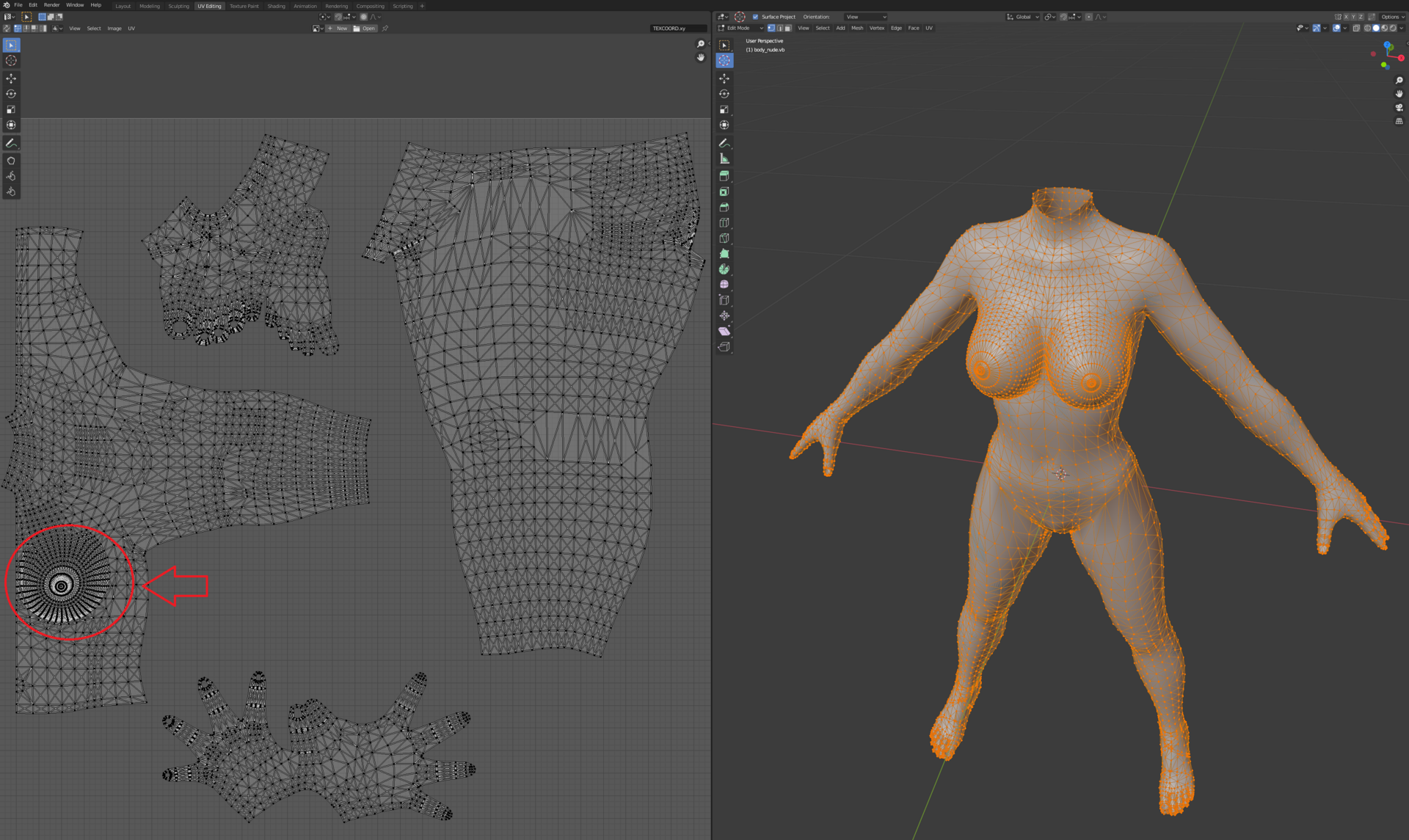The image size is (1409, 840).
Task: Click the TEXCOORD.xy UV map field
Action: [x=677, y=29]
